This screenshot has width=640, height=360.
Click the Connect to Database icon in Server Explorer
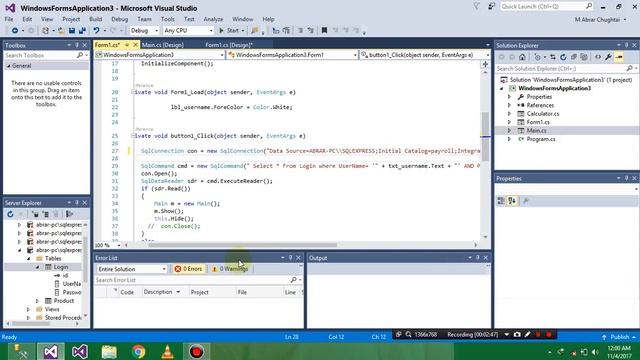click(36, 214)
